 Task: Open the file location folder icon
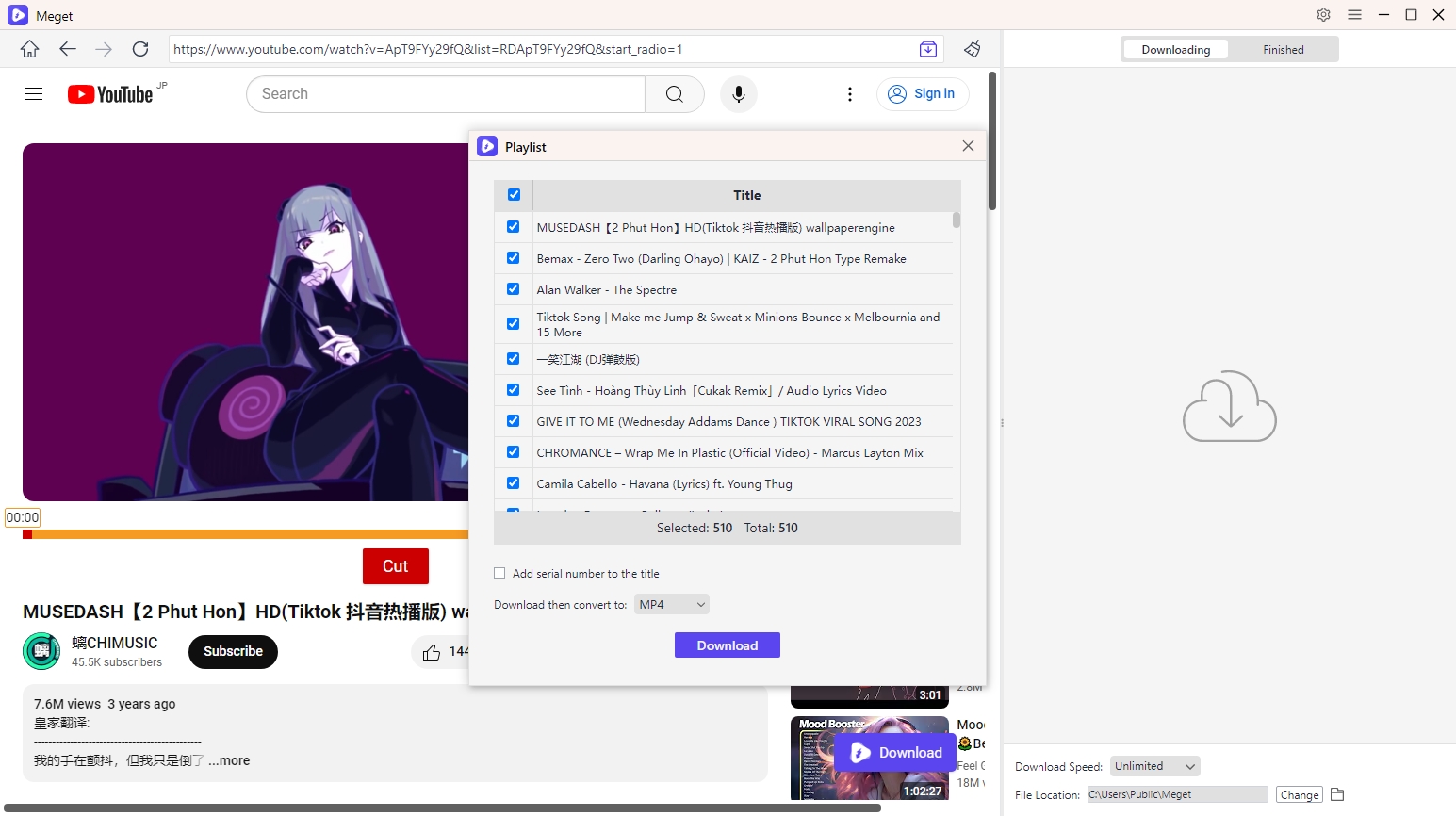(1336, 794)
